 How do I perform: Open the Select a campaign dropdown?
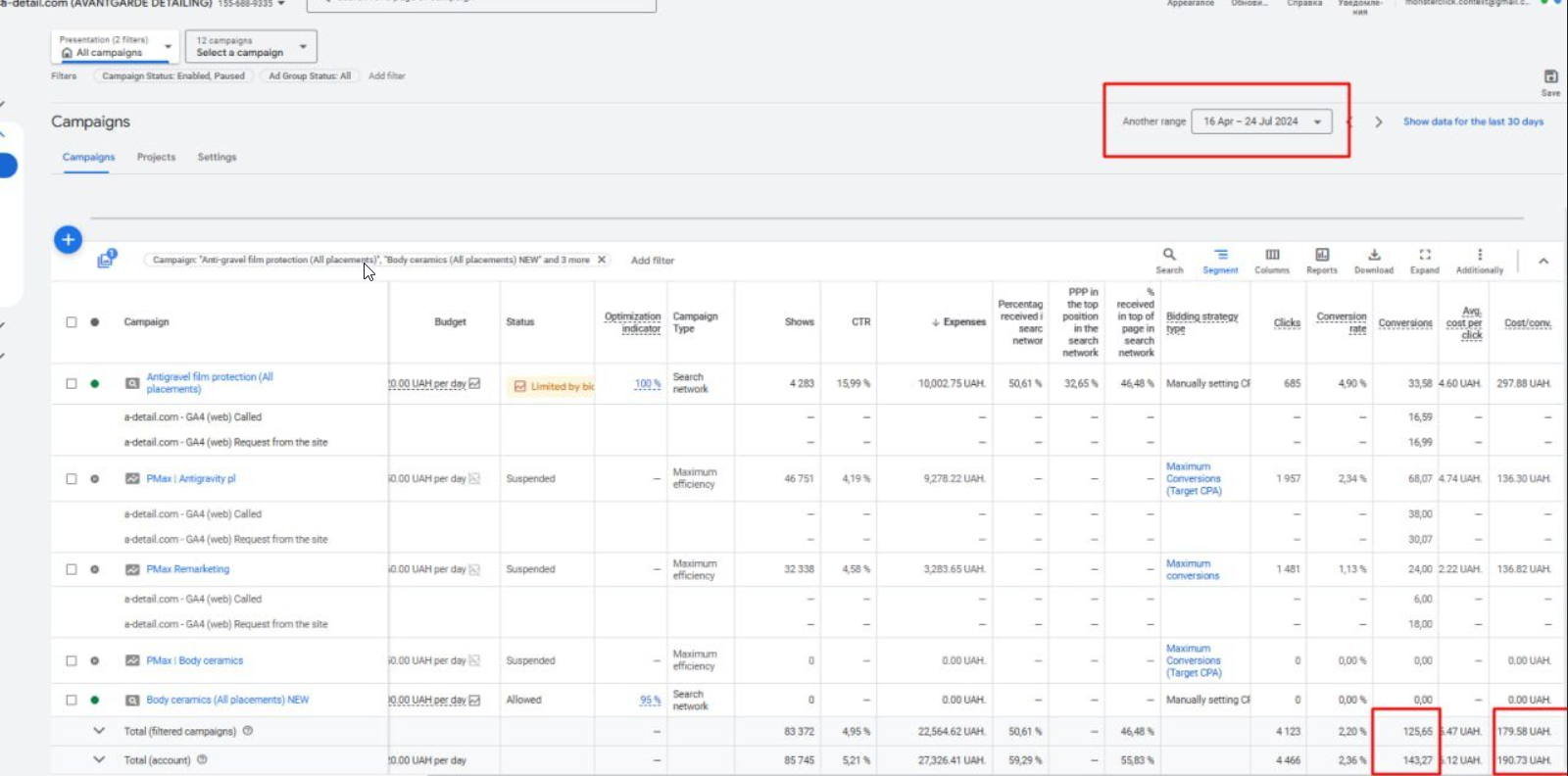pos(251,47)
